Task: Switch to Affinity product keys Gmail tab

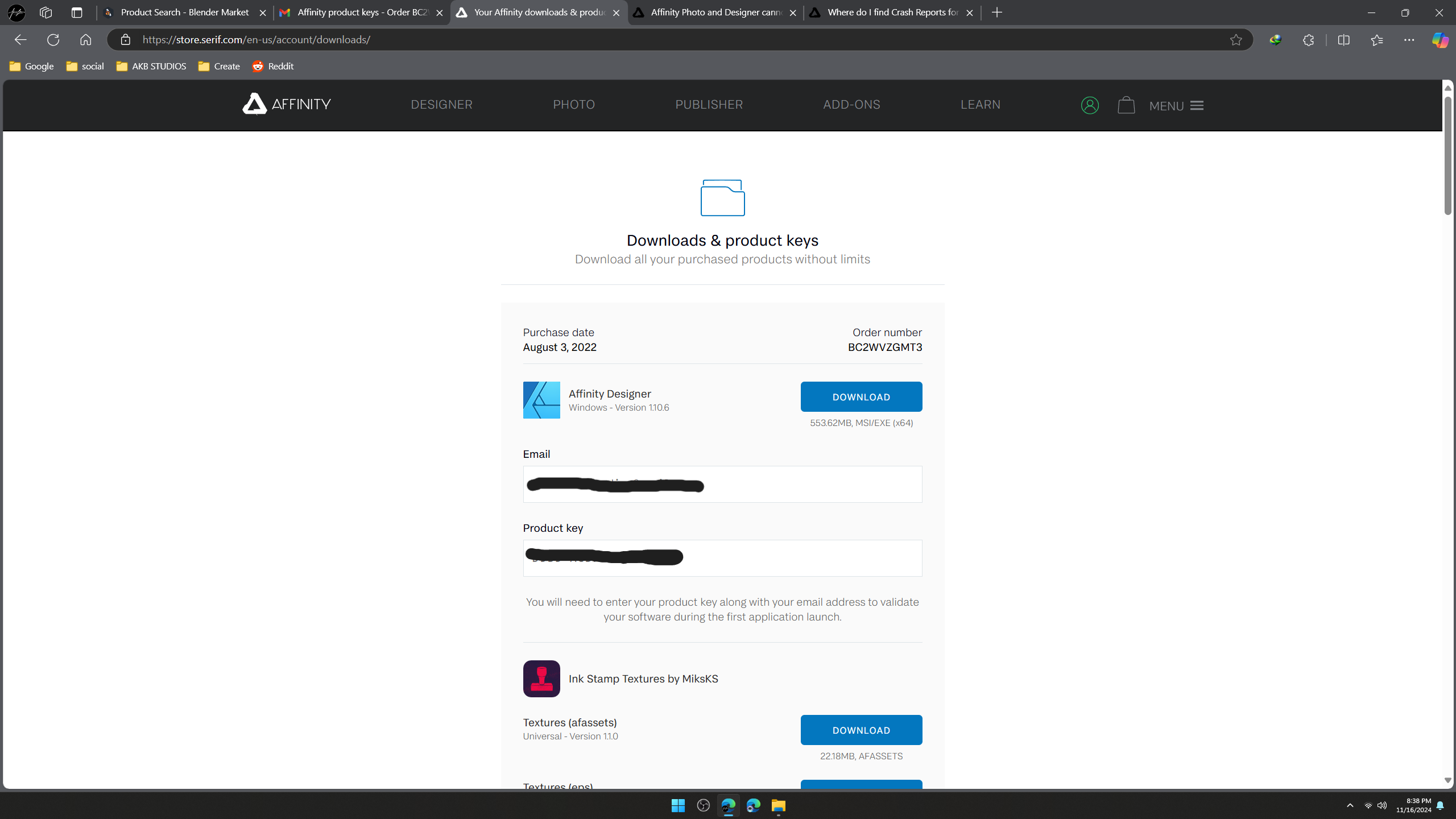Action: pos(361,13)
